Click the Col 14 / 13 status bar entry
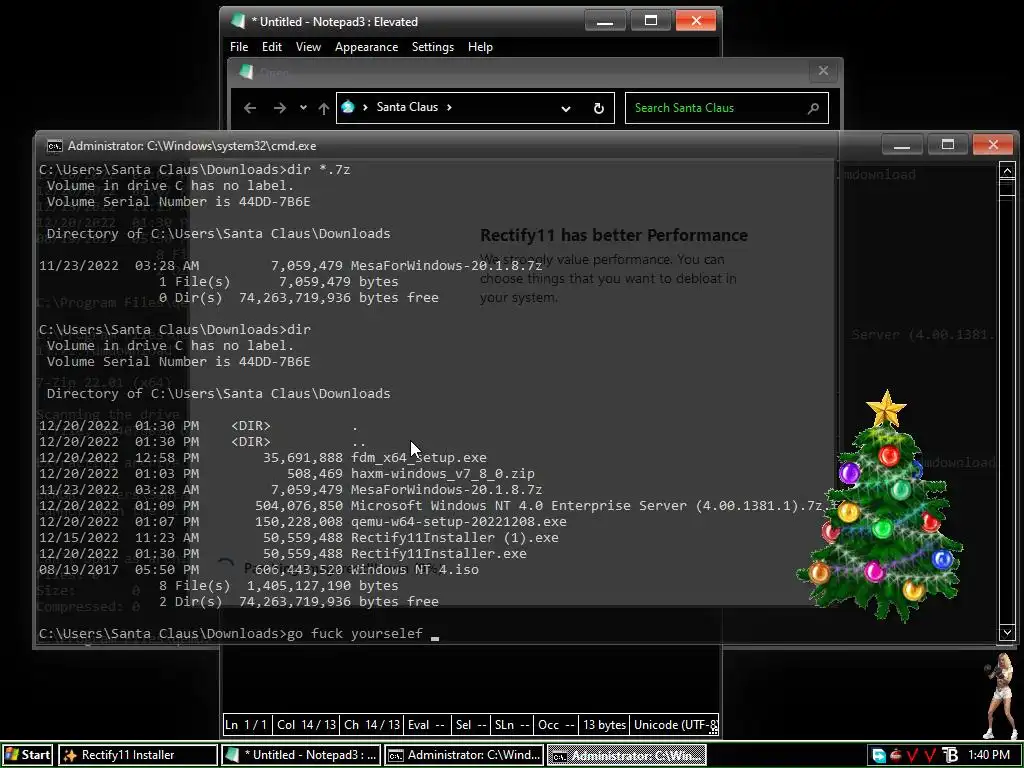1024x768 pixels. (x=306, y=725)
